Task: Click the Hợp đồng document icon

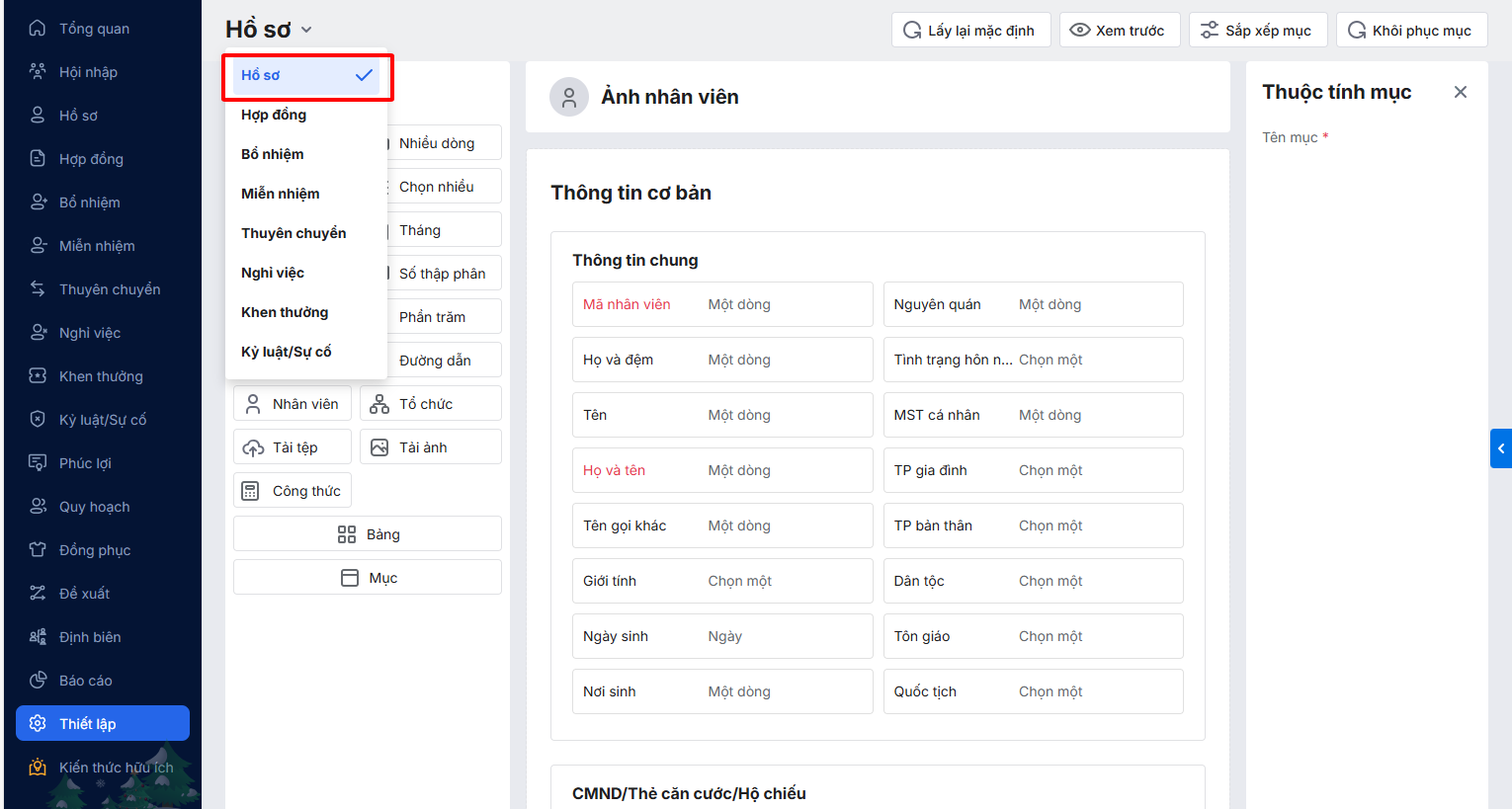Action: coord(38,159)
